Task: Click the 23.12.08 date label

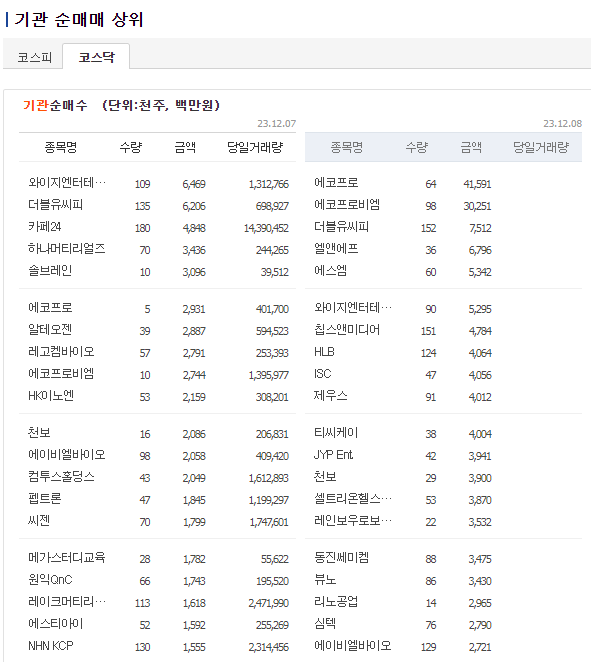Action: coord(562,124)
